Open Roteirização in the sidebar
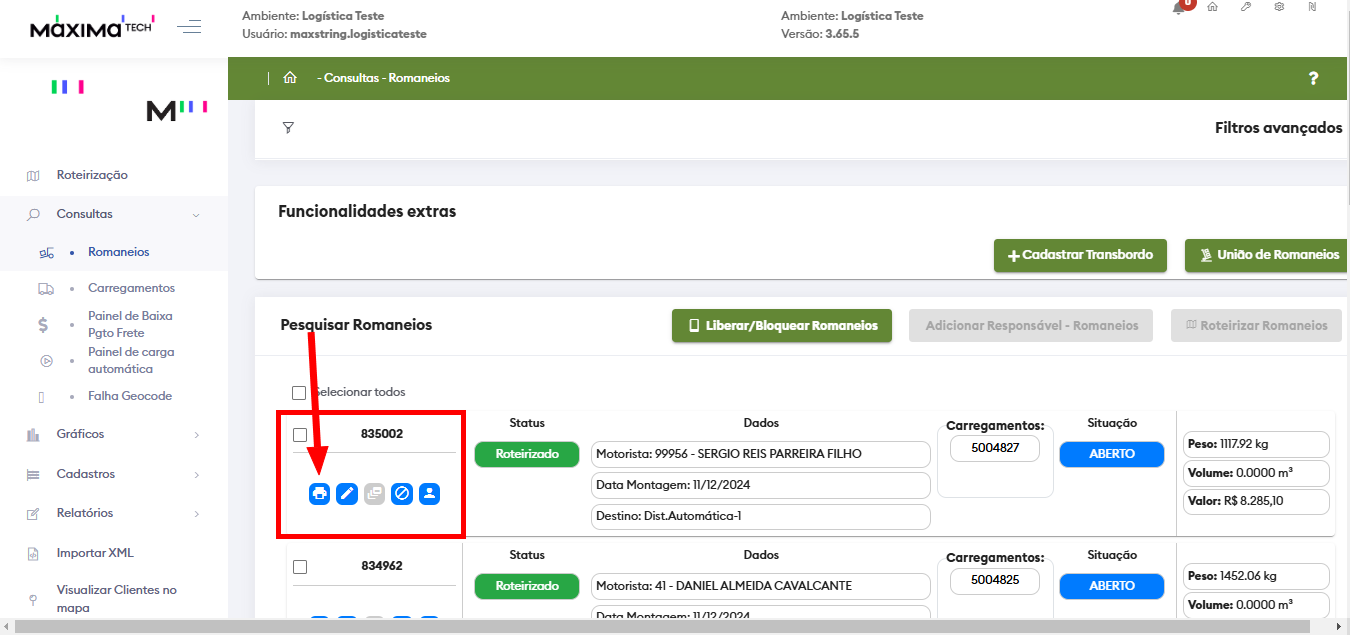Screen dimensions: 1350x635 point(92,175)
